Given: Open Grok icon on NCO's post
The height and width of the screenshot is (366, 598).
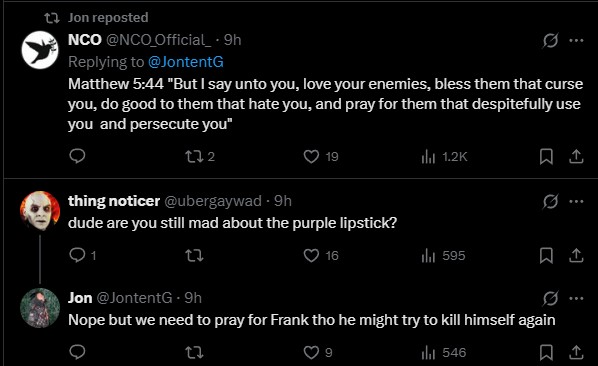Looking at the screenshot, I should pos(550,40).
